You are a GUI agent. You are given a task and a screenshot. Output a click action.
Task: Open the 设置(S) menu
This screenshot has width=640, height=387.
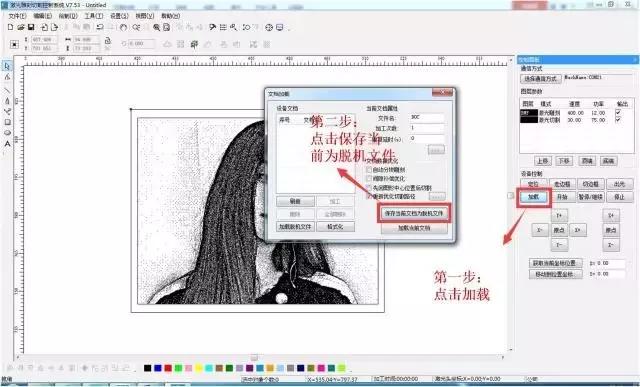[119, 16]
